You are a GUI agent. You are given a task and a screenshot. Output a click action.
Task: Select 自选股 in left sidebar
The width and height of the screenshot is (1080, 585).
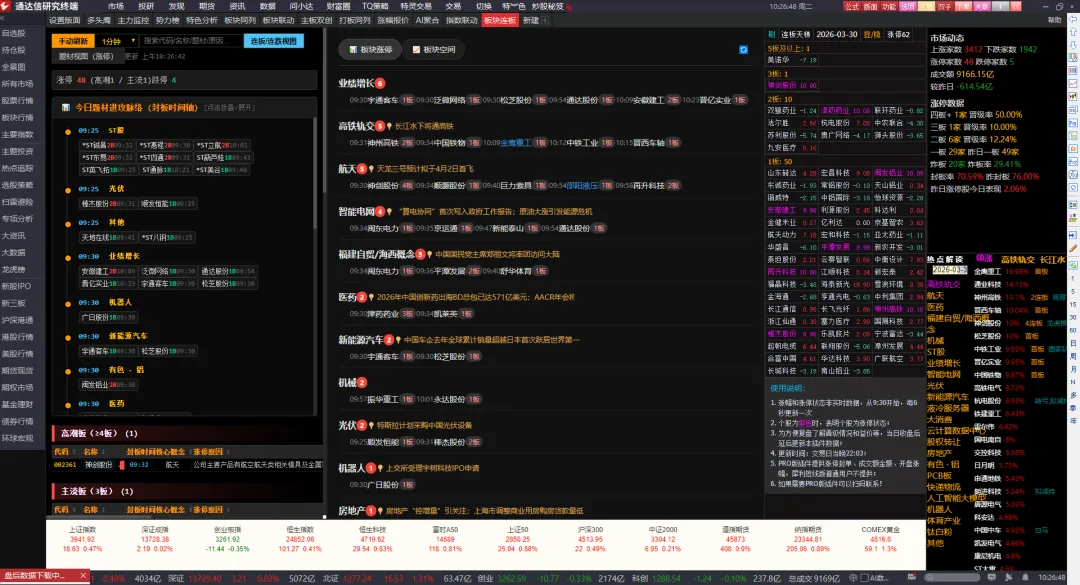pyautogui.click(x=13, y=33)
